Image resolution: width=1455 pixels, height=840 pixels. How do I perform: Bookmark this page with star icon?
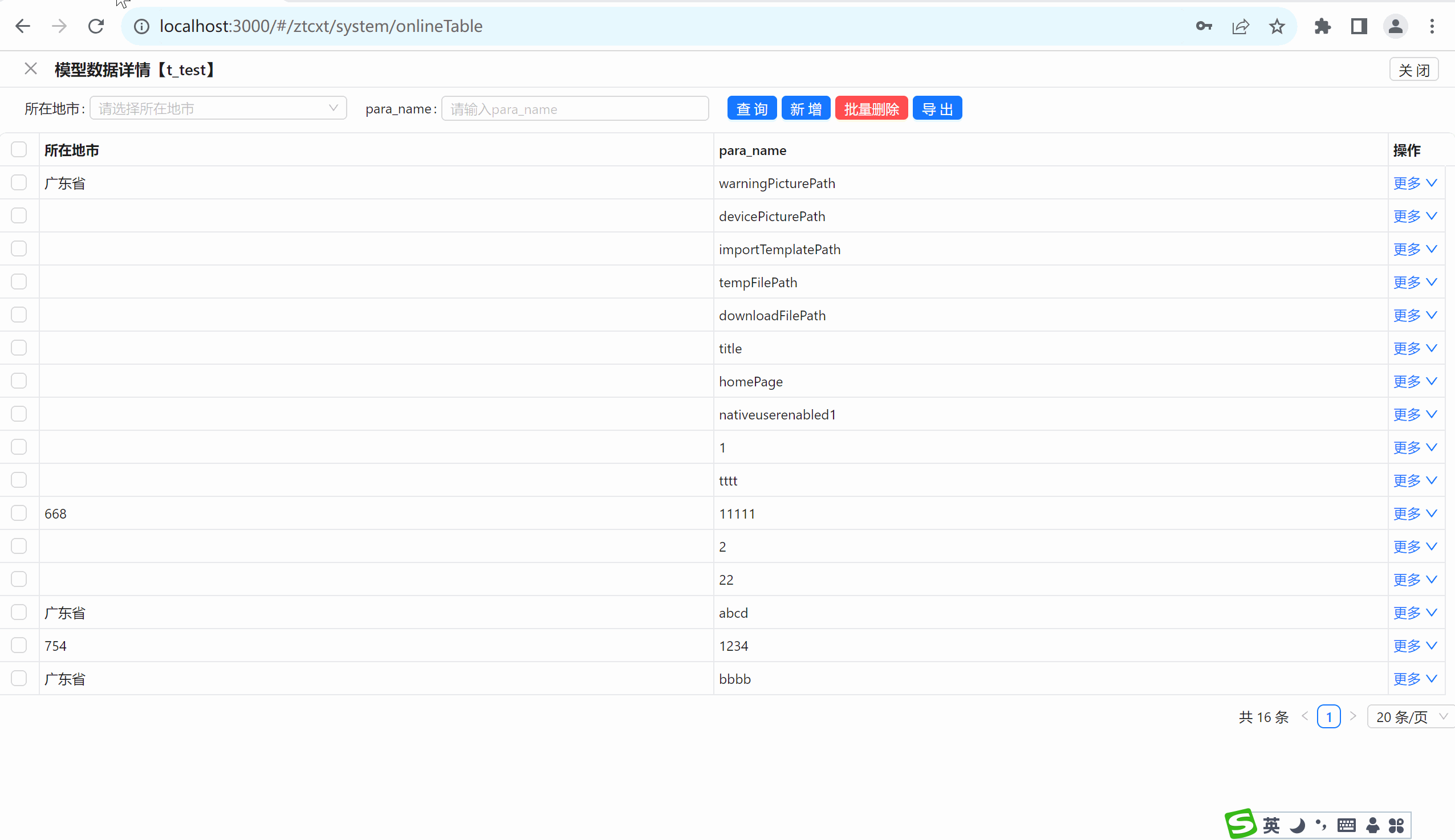click(1277, 26)
